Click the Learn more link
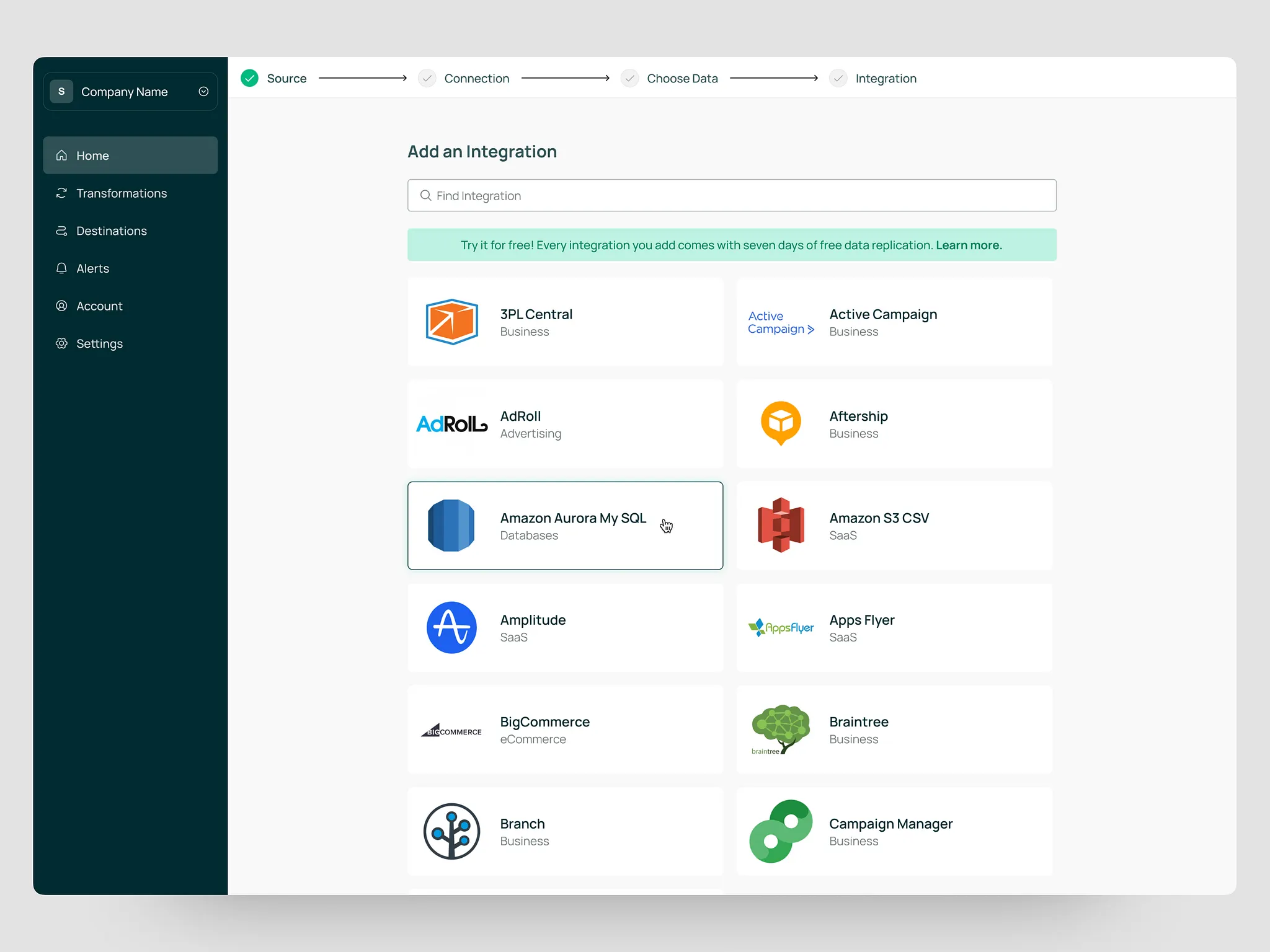This screenshot has height=952, width=1270. pyautogui.click(x=969, y=245)
